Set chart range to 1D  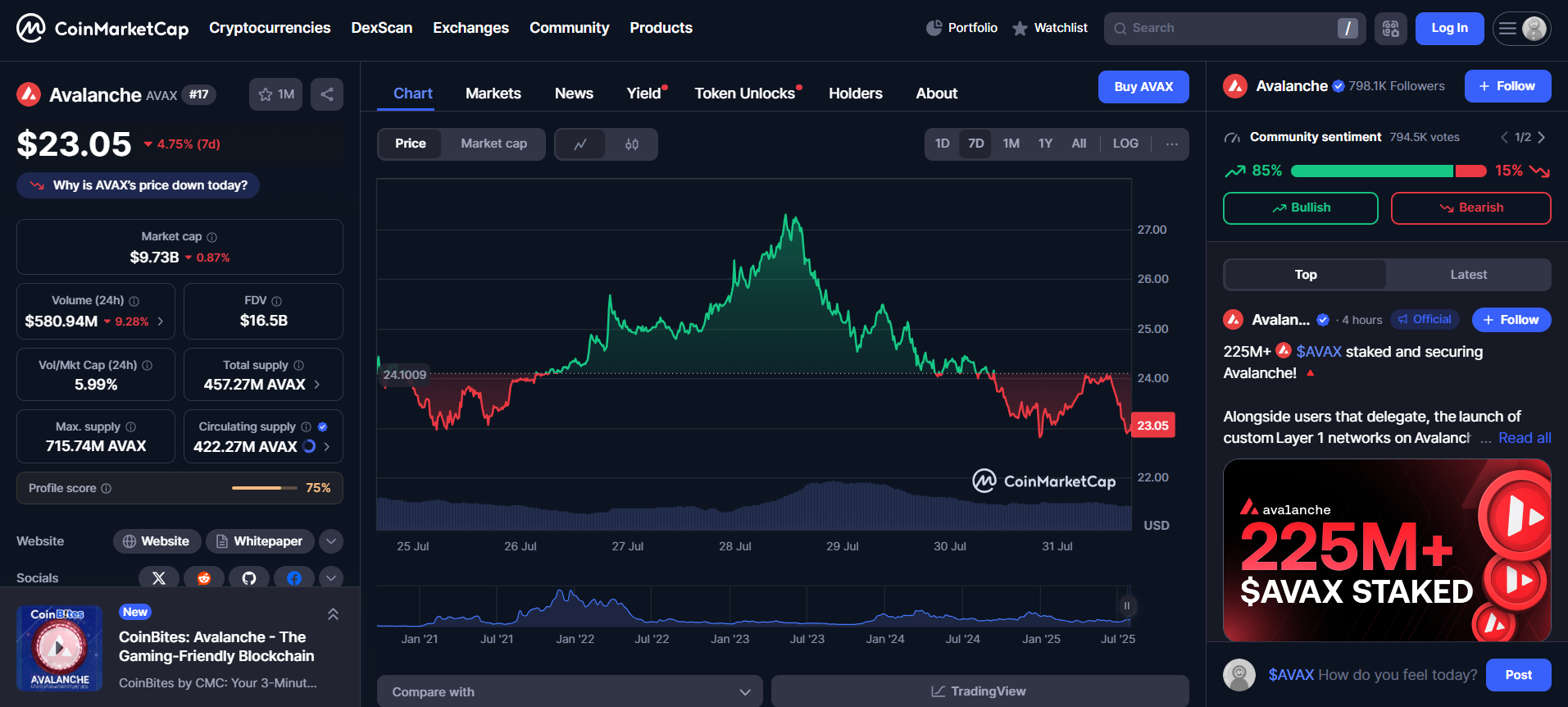[x=943, y=144]
